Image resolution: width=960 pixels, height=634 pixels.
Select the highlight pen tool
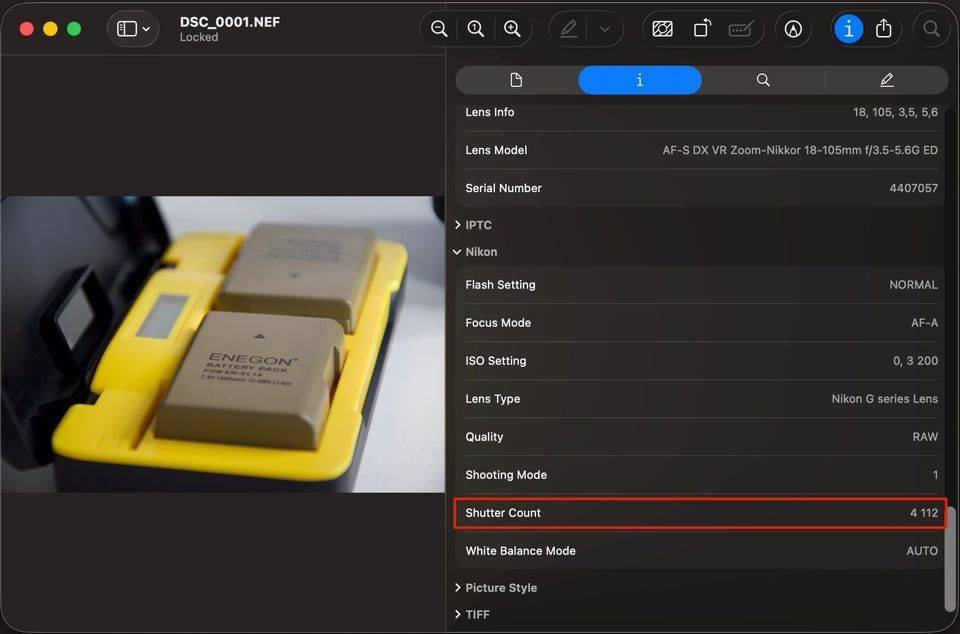[569, 29]
